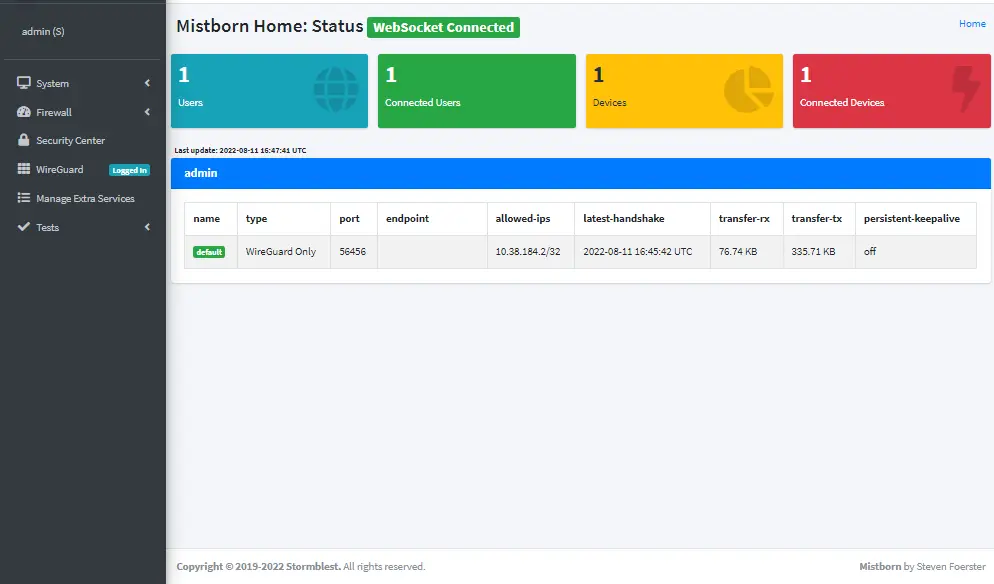Click the System monitor icon
Image resolution: width=994 pixels, height=584 pixels.
point(24,83)
